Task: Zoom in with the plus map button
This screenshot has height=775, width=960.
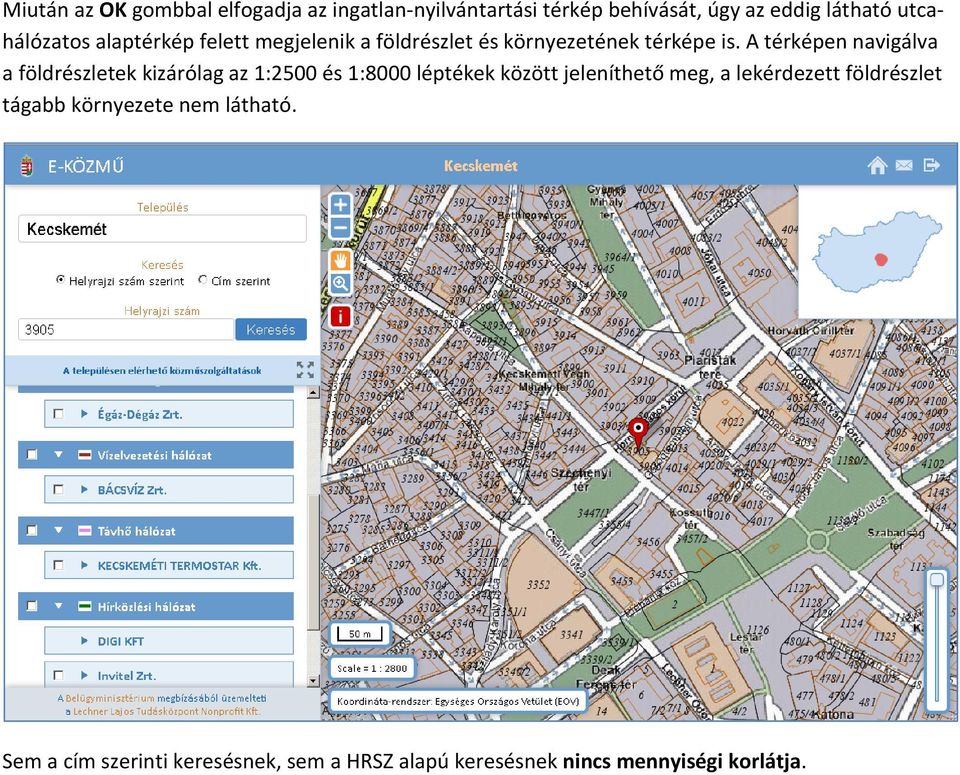Action: coord(340,204)
